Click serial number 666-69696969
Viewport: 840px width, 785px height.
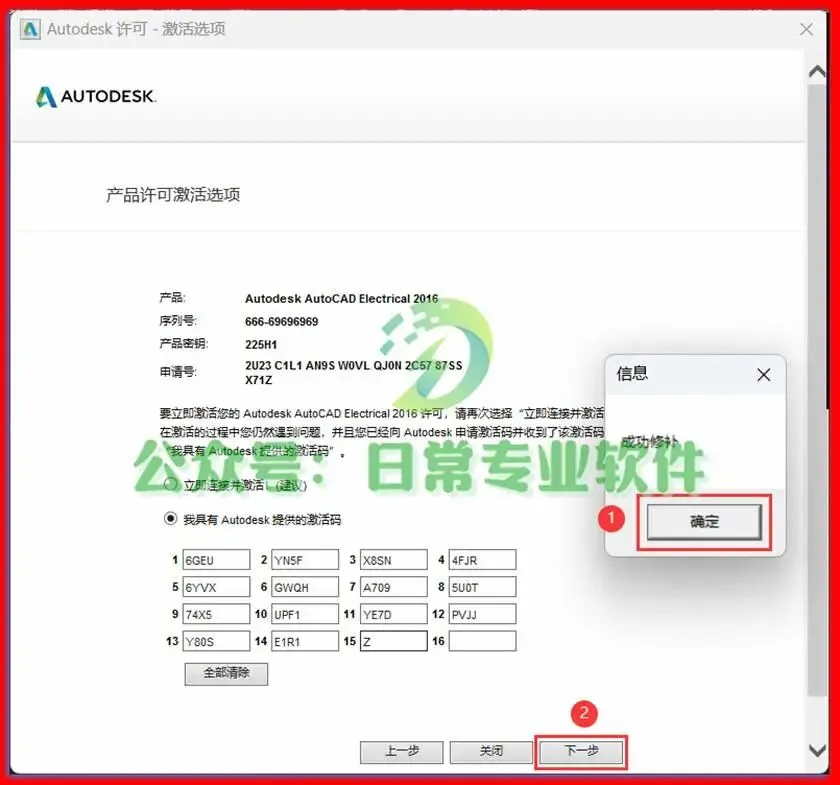[x=281, y=322]
